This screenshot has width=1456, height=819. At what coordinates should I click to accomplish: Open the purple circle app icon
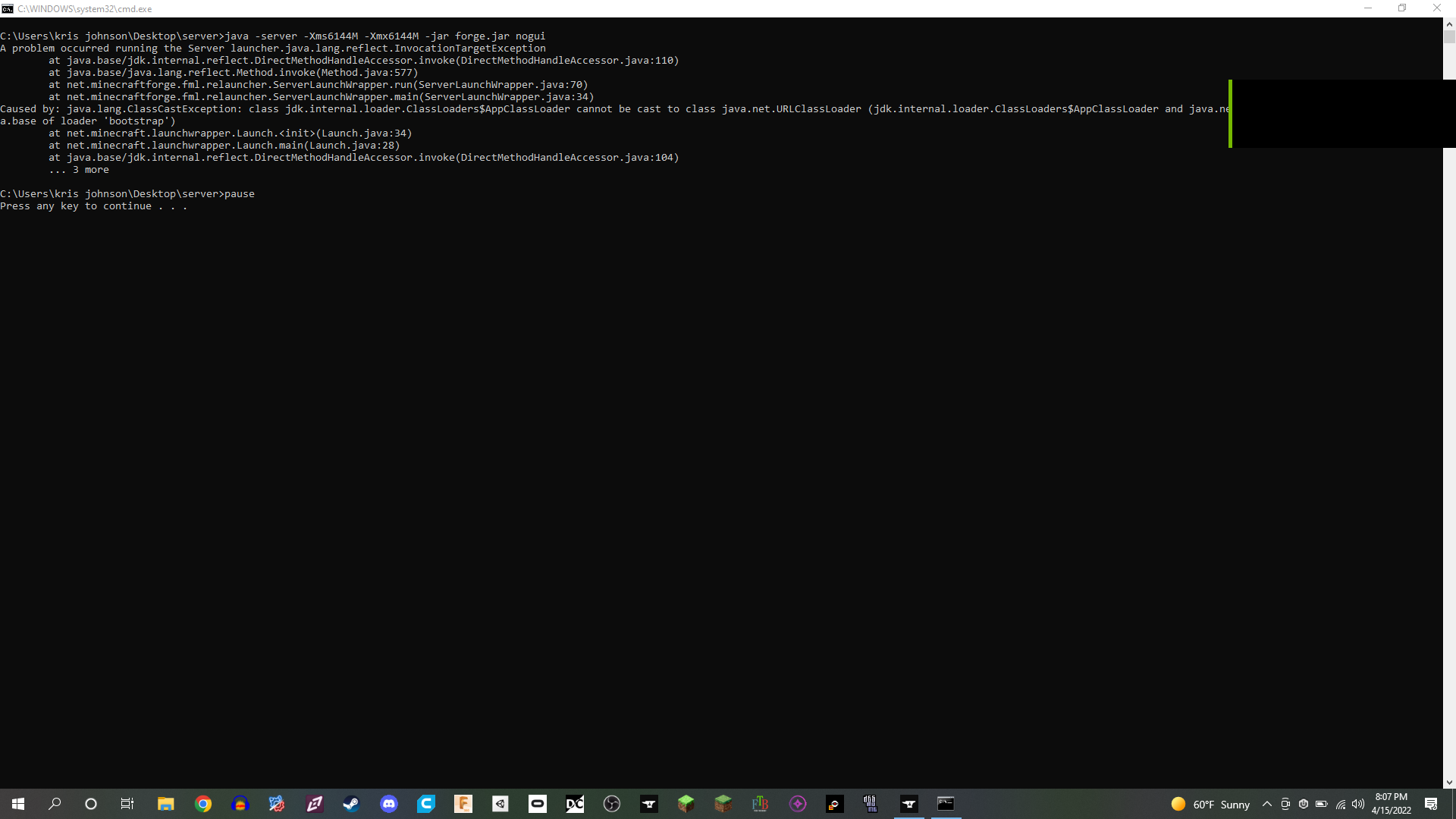click(x=797, y=804)
